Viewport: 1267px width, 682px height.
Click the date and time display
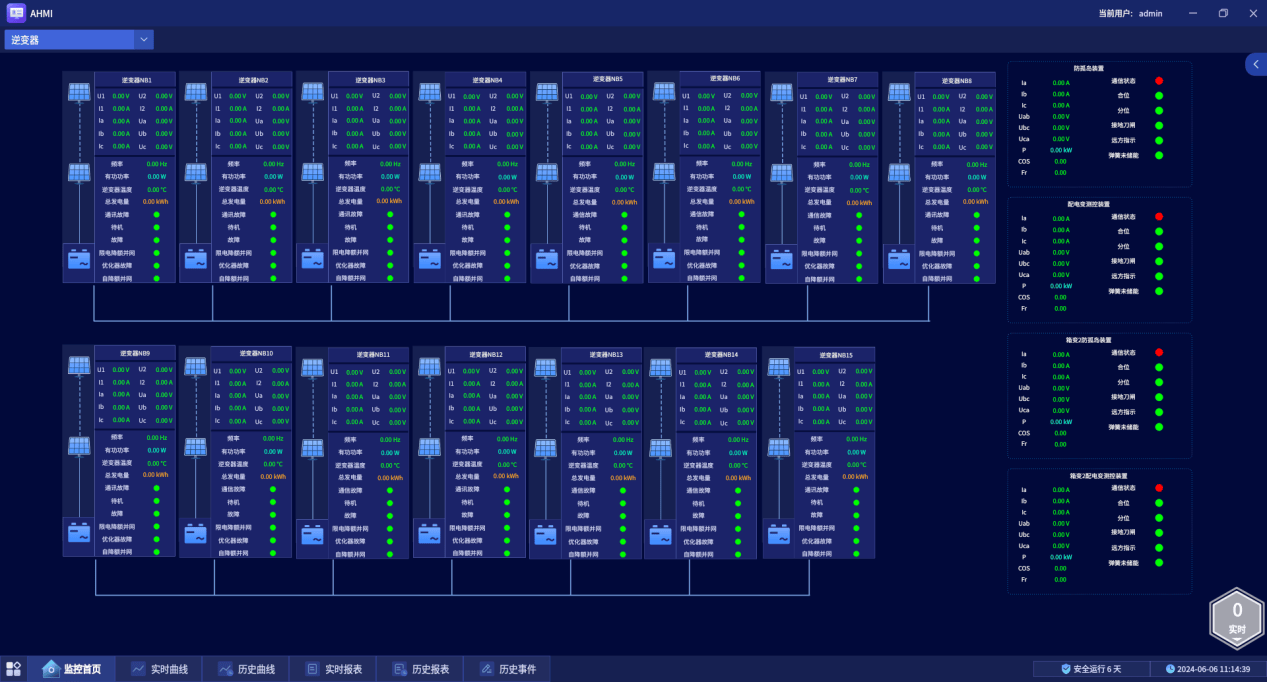pos(1207,669)
